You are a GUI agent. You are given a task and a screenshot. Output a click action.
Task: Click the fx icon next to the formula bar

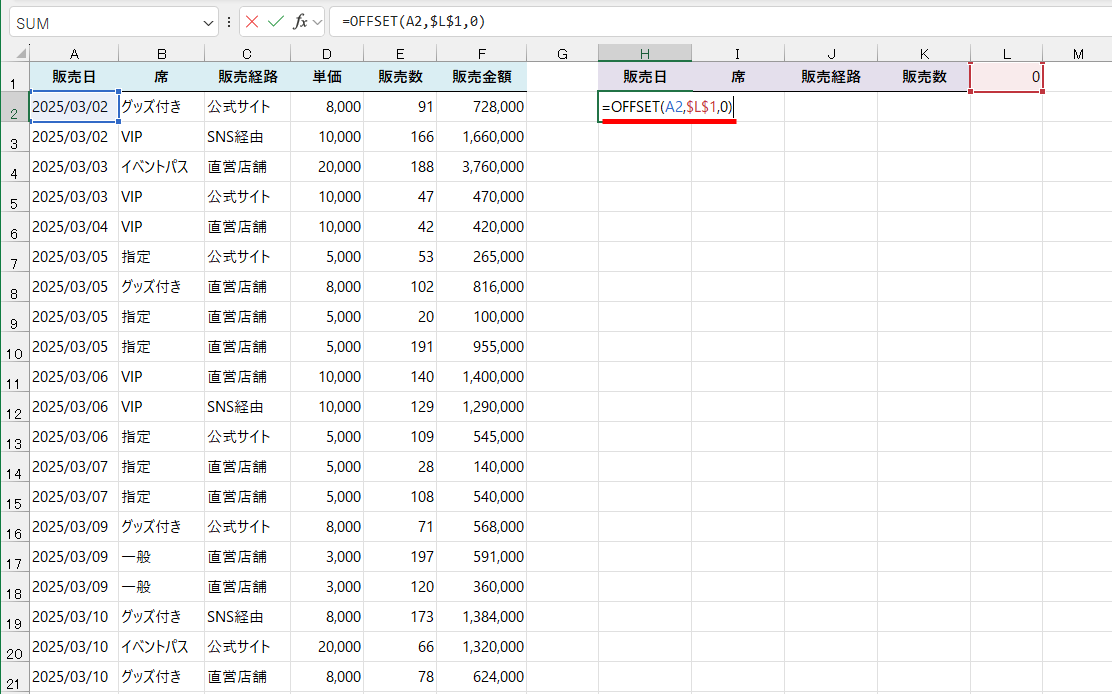[x=300, y=22]
